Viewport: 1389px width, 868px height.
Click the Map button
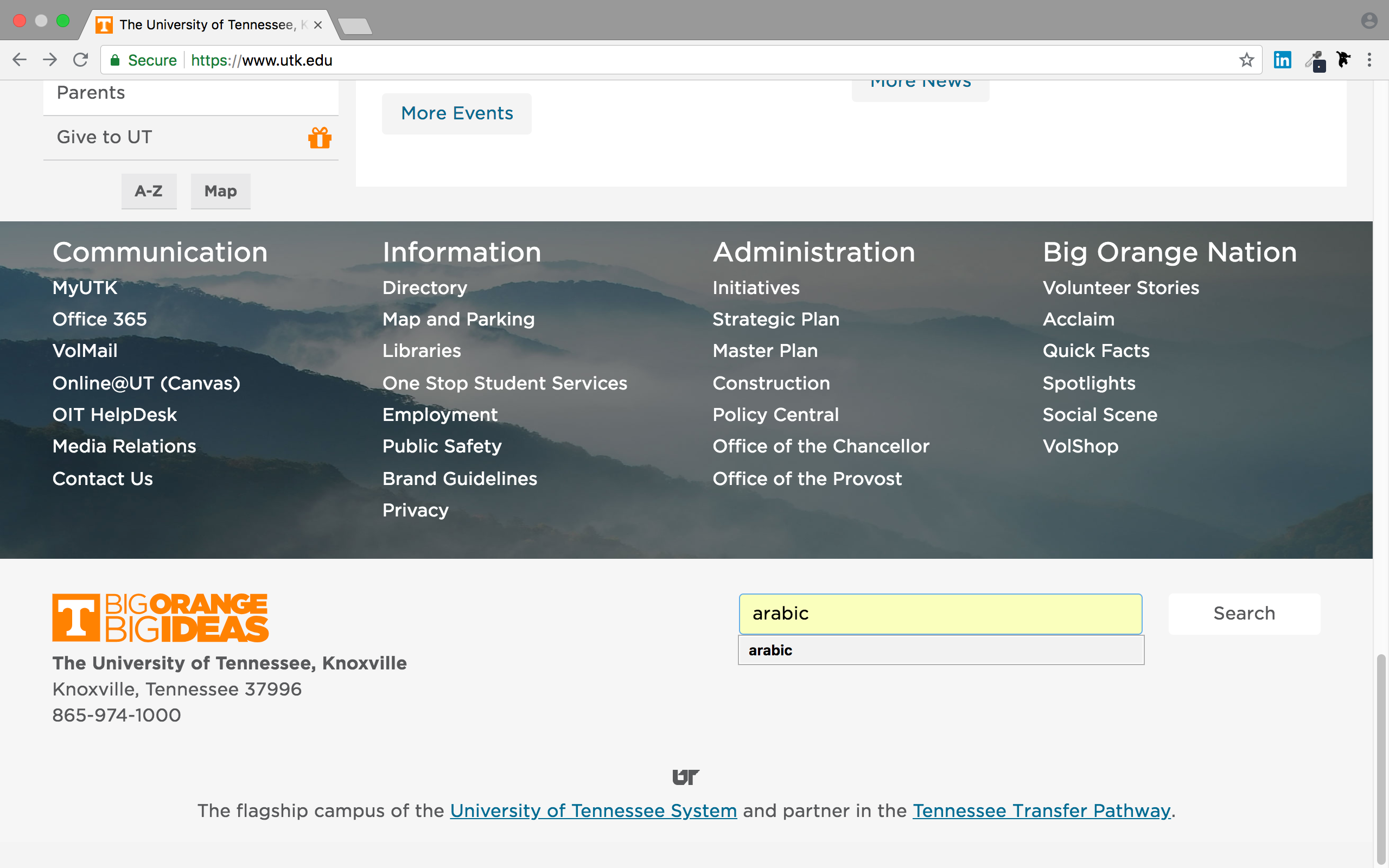(x=220, y=191)
